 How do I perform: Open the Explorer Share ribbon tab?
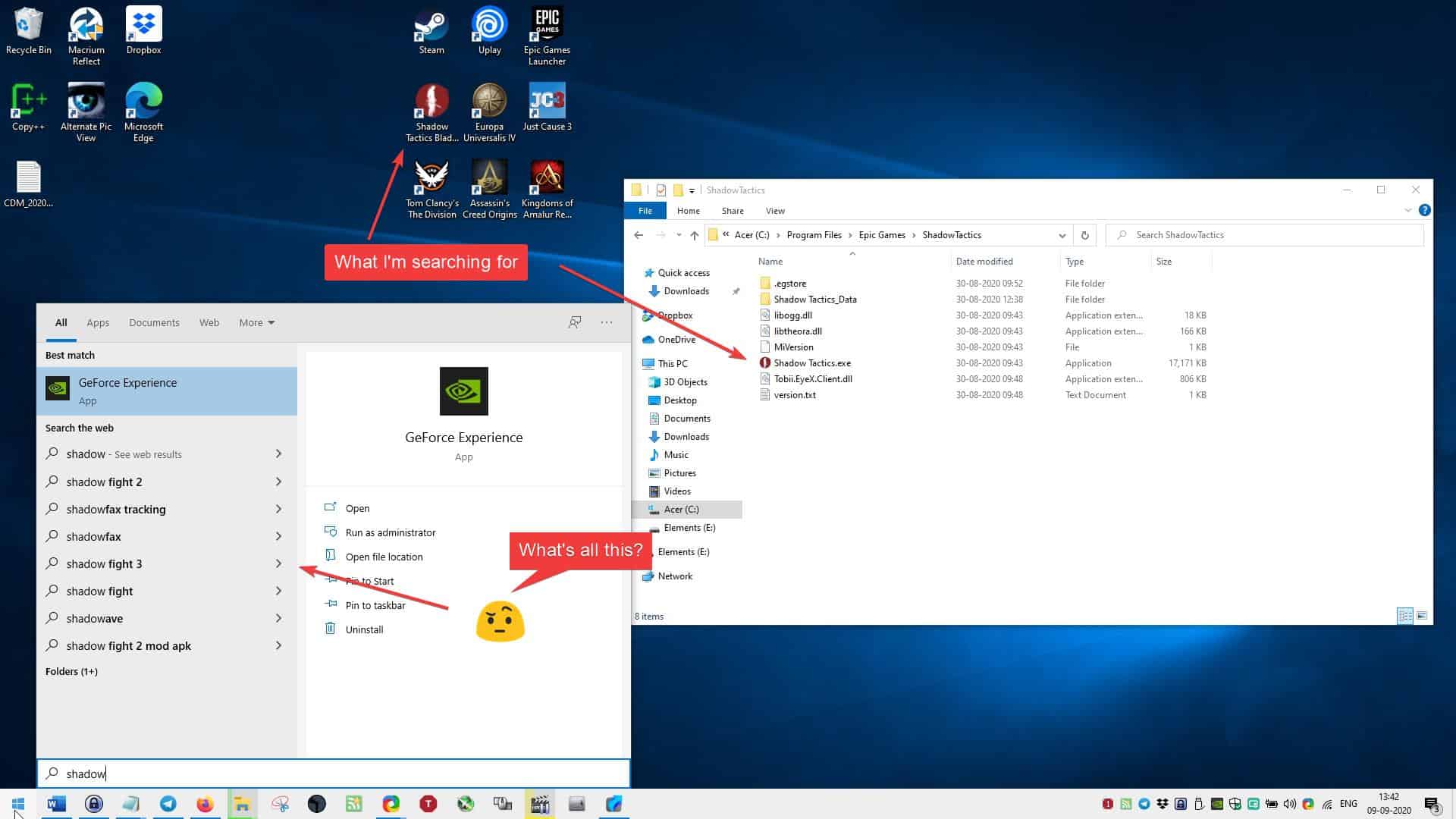pyautogui.click(x=733, y=210)
